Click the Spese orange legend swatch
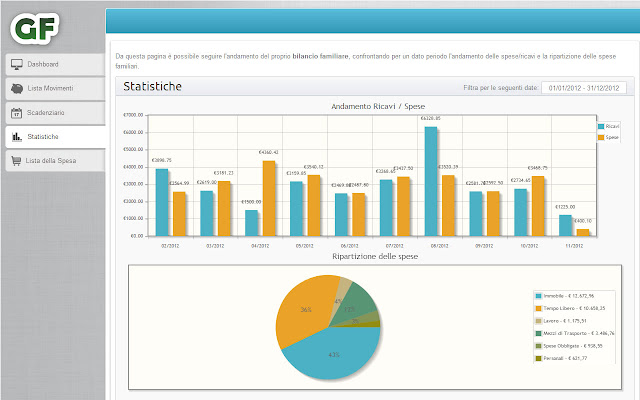This screenshot has height=400, width=640. (601, 136)
